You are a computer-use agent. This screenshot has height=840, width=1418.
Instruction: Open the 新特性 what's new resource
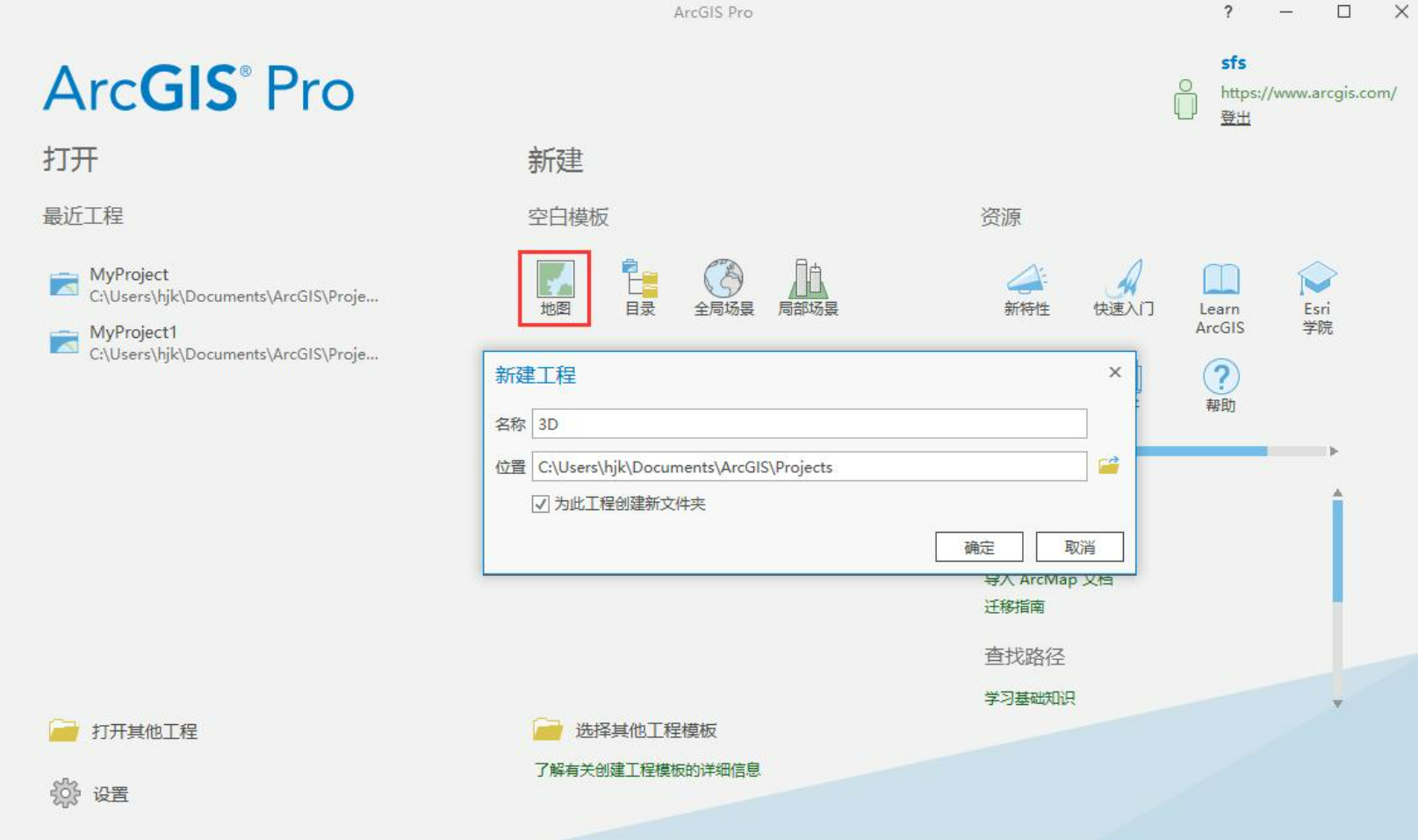click(x=1026, y=289)
